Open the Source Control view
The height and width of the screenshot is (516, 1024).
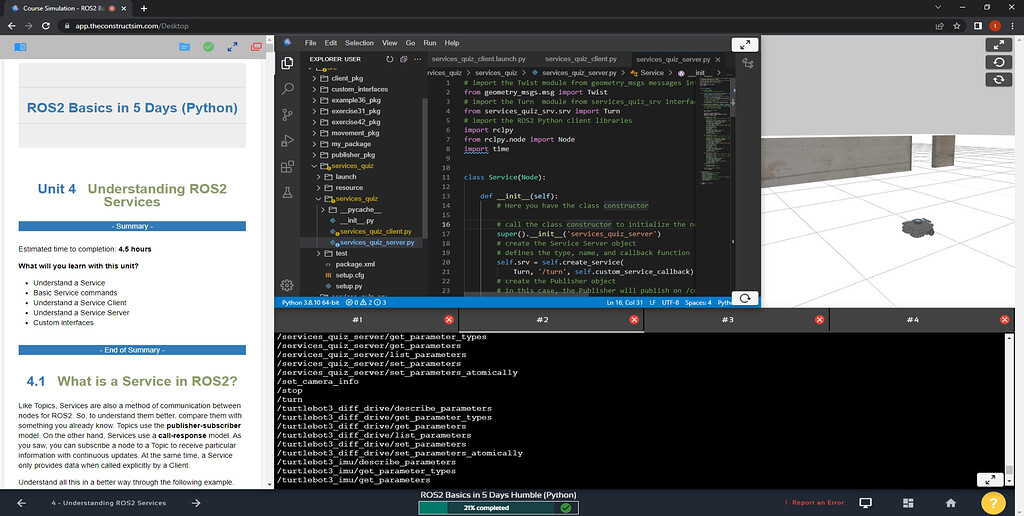pos(287,114)
